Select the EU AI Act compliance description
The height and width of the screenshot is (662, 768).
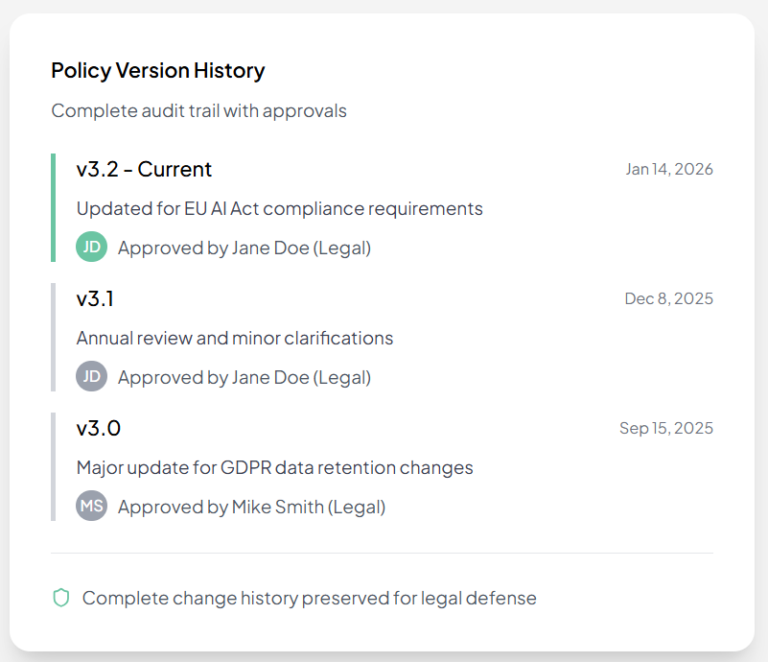coord(279,208)
